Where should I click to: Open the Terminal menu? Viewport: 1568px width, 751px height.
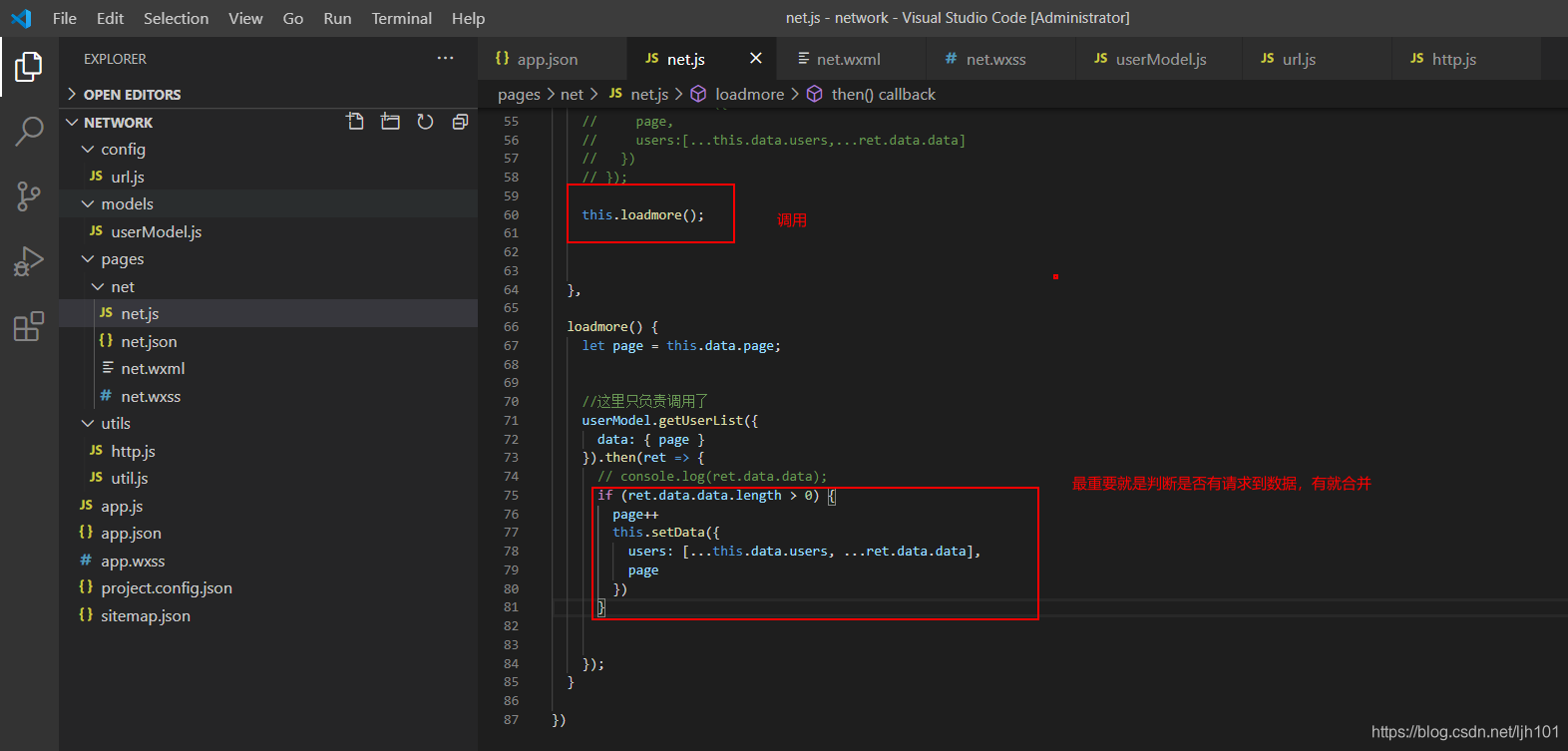coord(402,18)
